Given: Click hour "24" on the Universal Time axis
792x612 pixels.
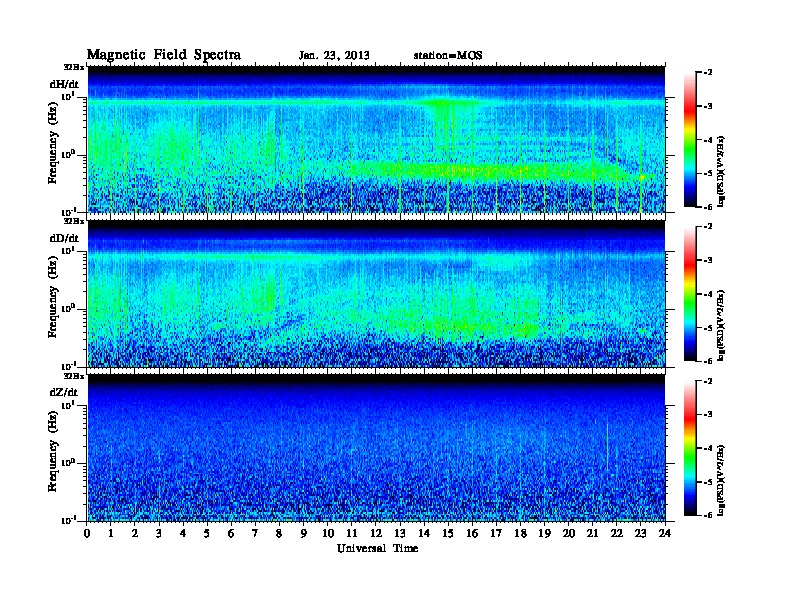Looking at the screenshot, I should pyautogui.click(x=665, y=533).
